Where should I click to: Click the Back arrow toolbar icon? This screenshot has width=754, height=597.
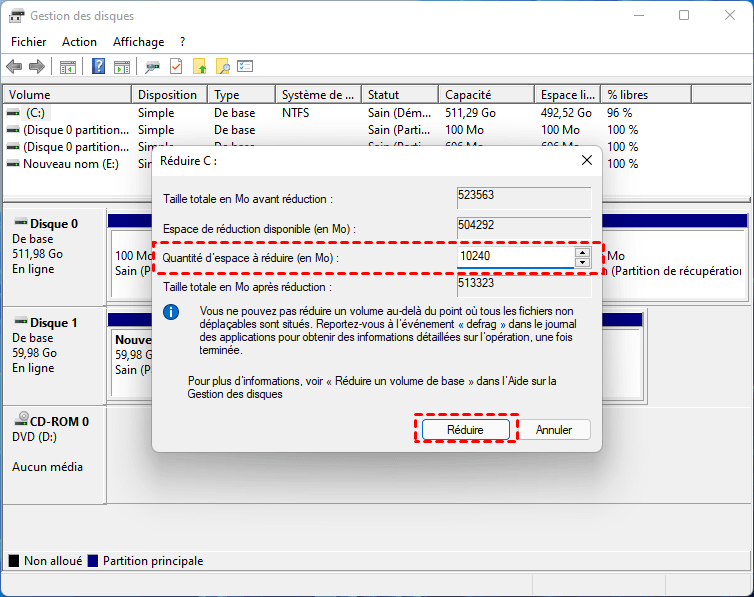[x=14, y=67]
